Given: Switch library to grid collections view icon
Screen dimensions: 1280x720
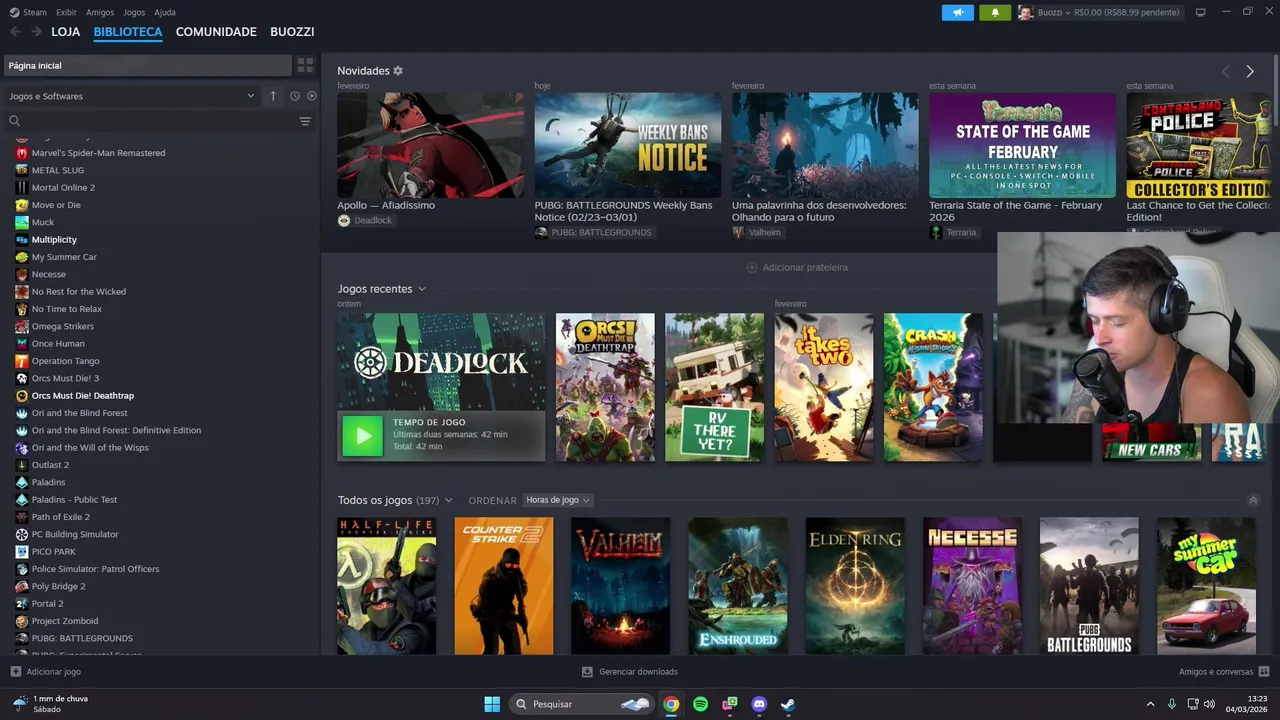Looking at the screenshot, I should [305, 65].
